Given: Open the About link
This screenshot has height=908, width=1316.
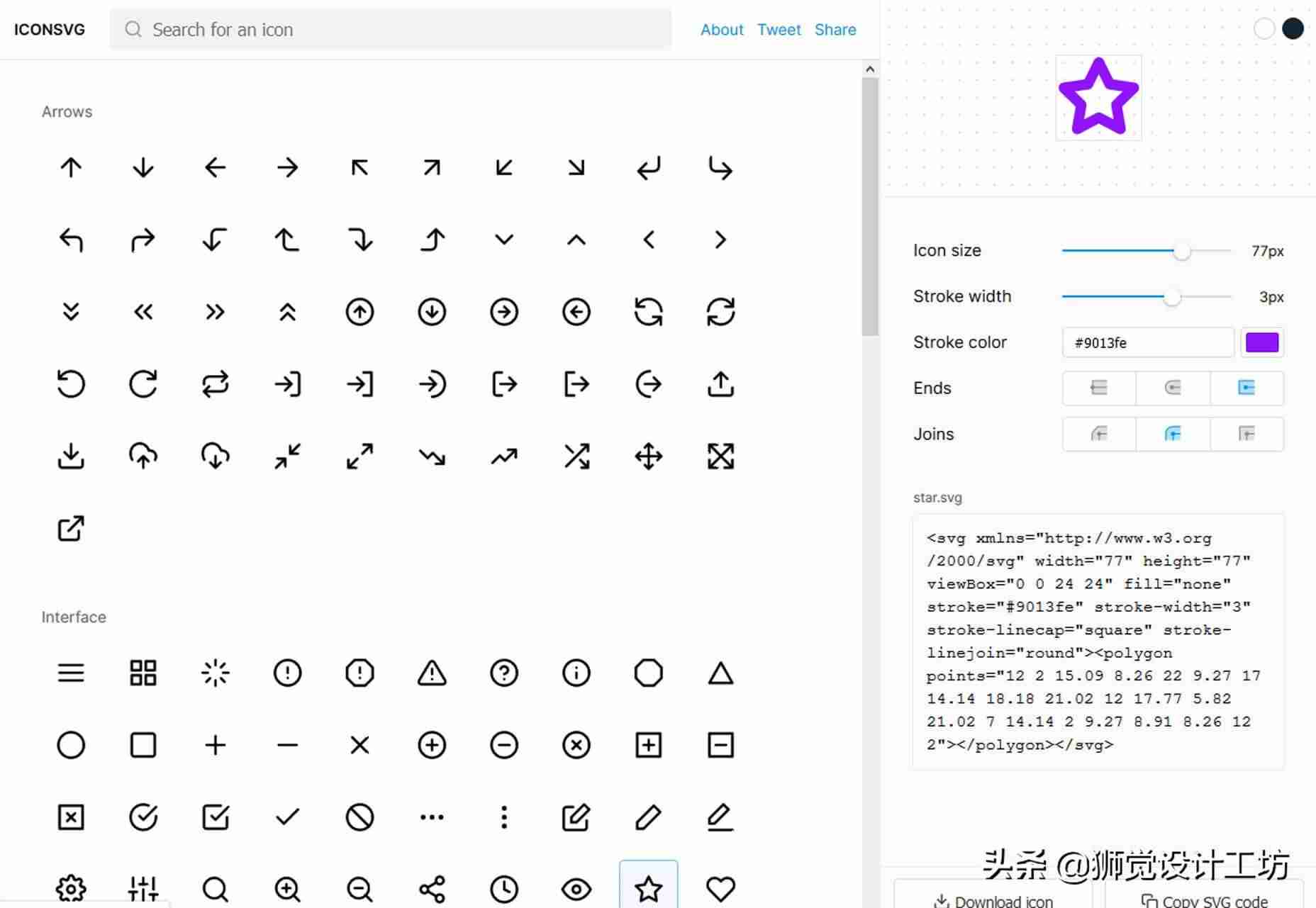Looking at the screenshot, I should coord(722,30).
